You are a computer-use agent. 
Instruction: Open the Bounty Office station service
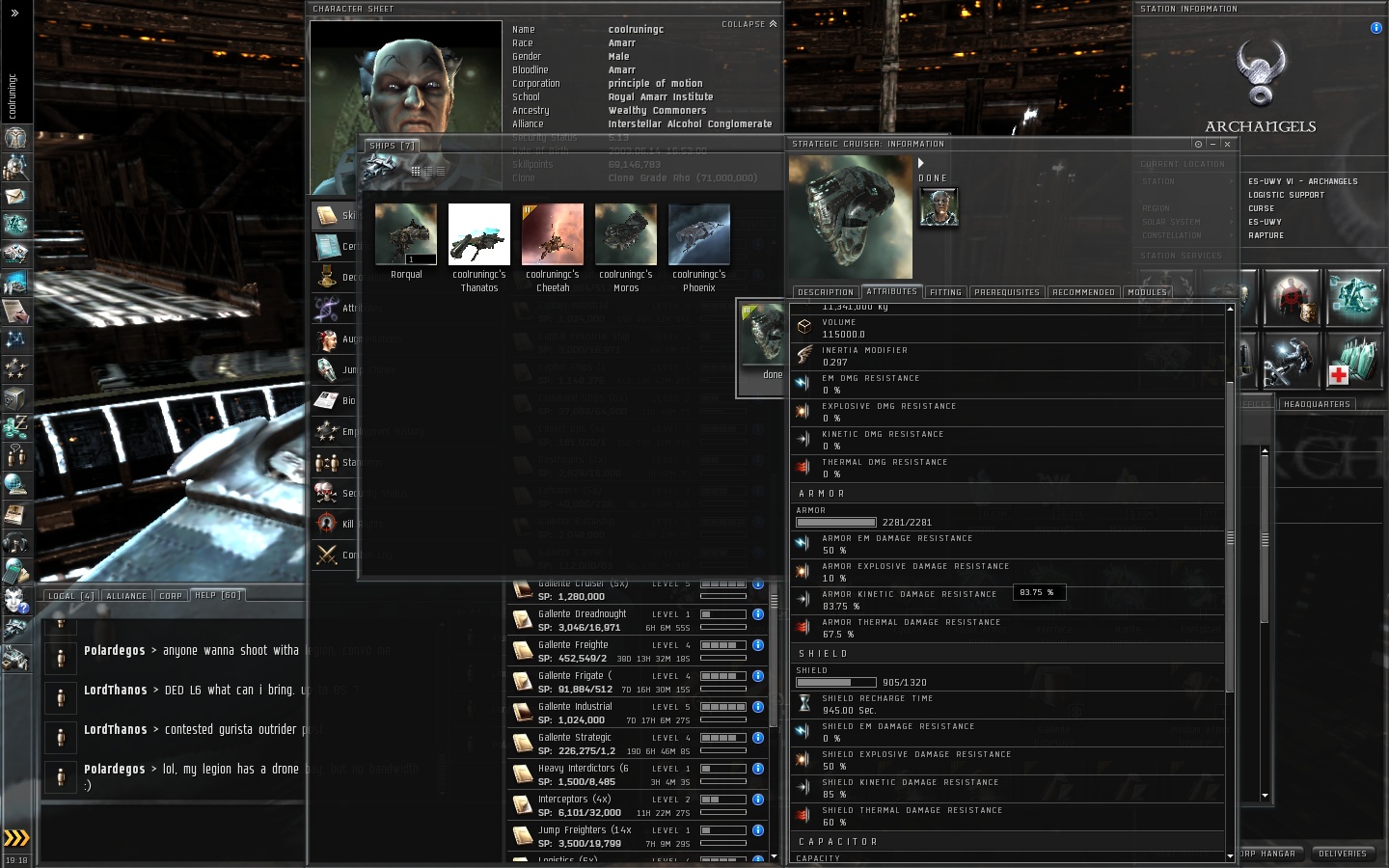1292,299
